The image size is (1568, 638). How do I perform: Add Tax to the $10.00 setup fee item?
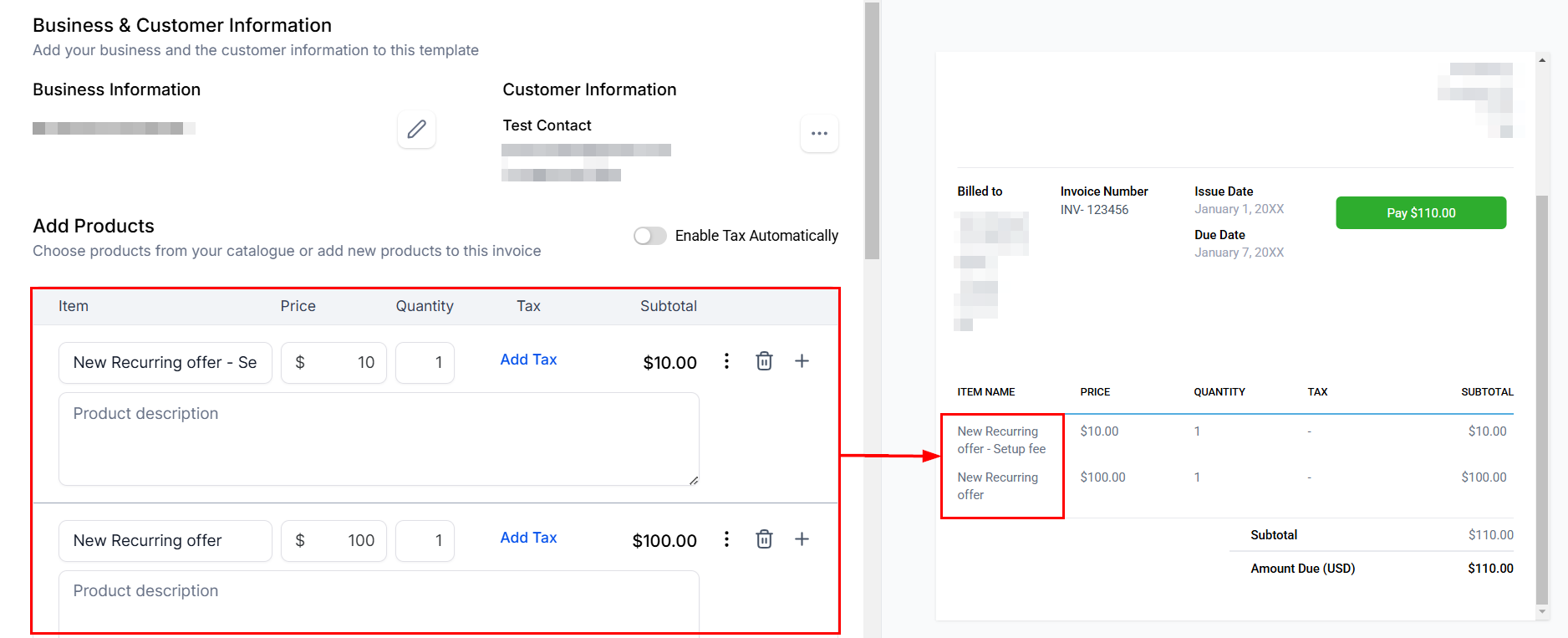click(528, 360)
